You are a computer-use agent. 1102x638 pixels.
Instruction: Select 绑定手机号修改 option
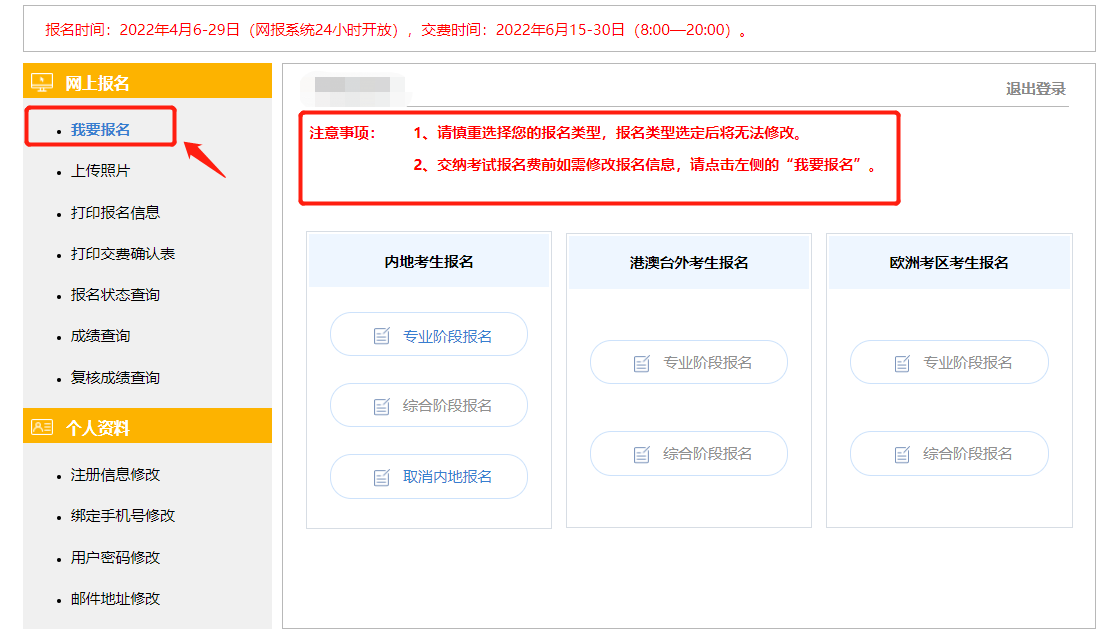122,516
